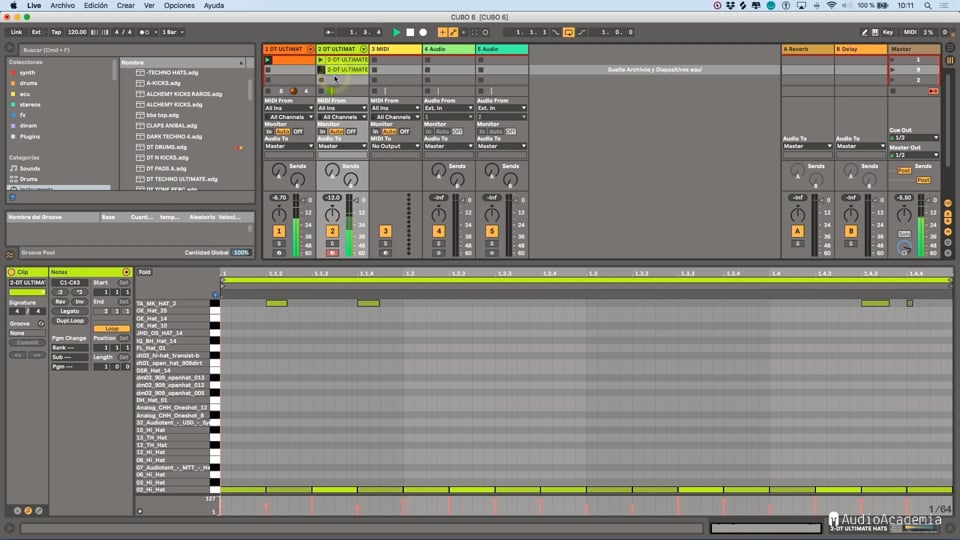This screenshot has width=960, height=540.
Task: Show the Launch box with L icon
Action: 17,511
